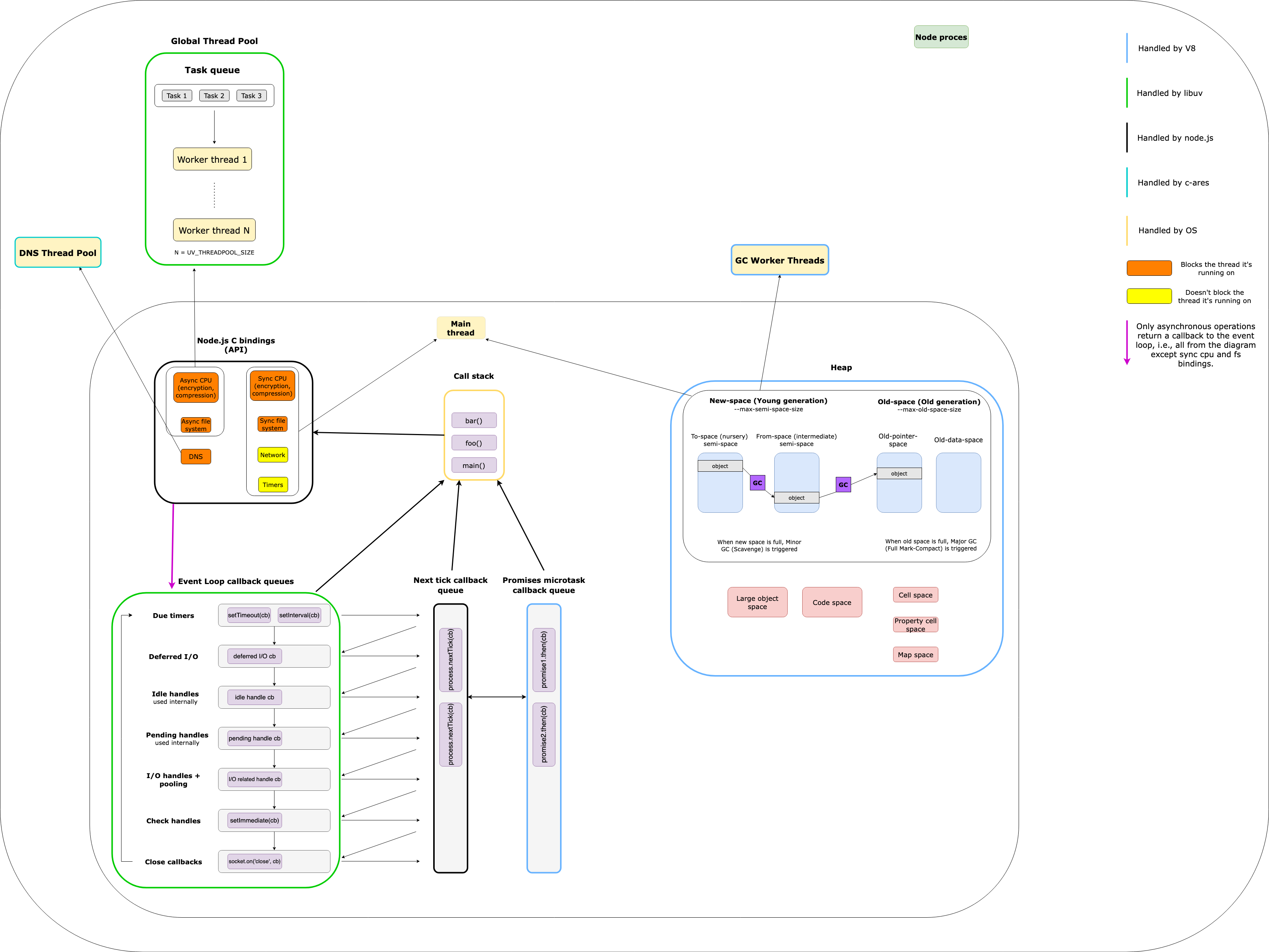Select the Cell space box
This screenshot has height=952, width=1269.
click(916, 595)
